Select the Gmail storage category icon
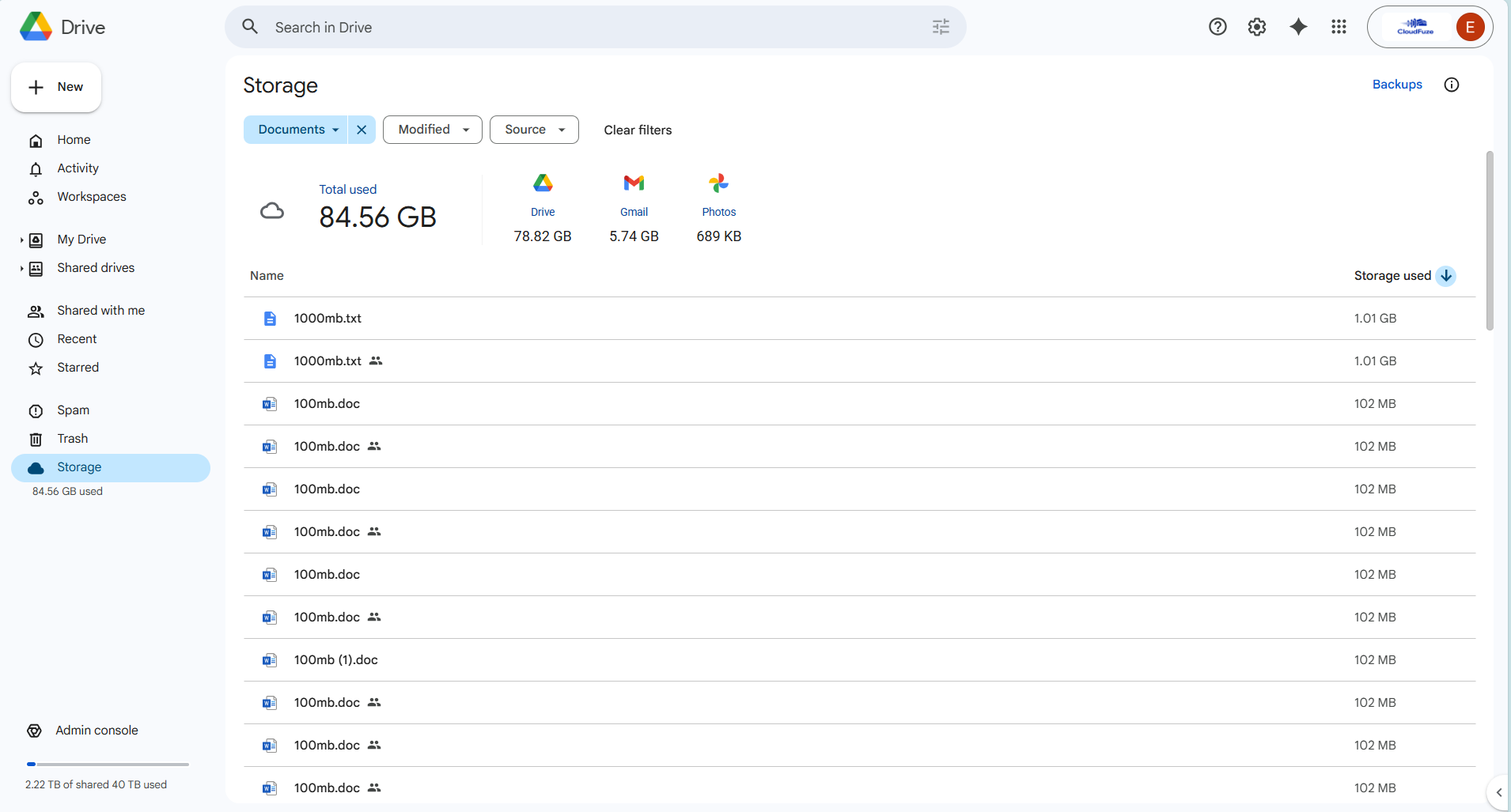 (633, 183)
